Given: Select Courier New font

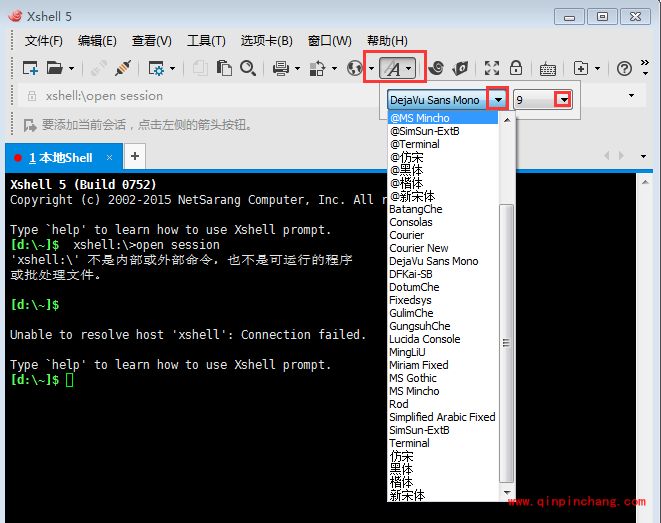Looking at the screenshot, I should (x=443, y=248).
